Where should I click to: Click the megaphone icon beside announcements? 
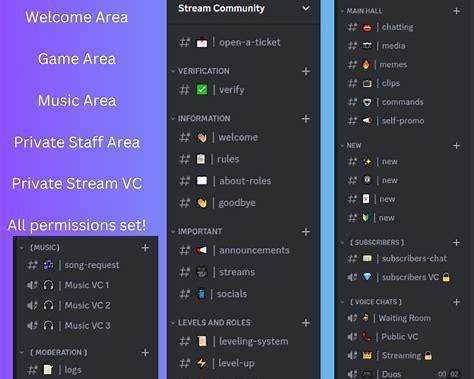(x=202, y=250)
